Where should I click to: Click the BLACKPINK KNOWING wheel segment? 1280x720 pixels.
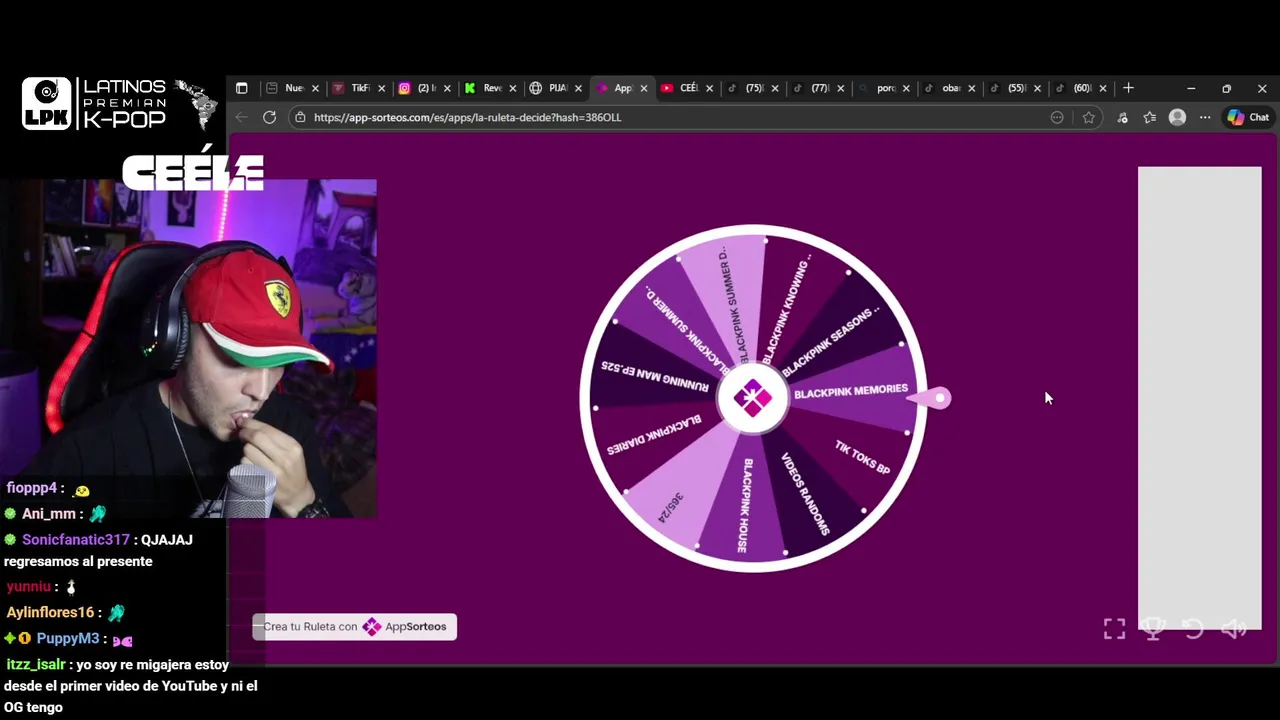click(786, 308)
